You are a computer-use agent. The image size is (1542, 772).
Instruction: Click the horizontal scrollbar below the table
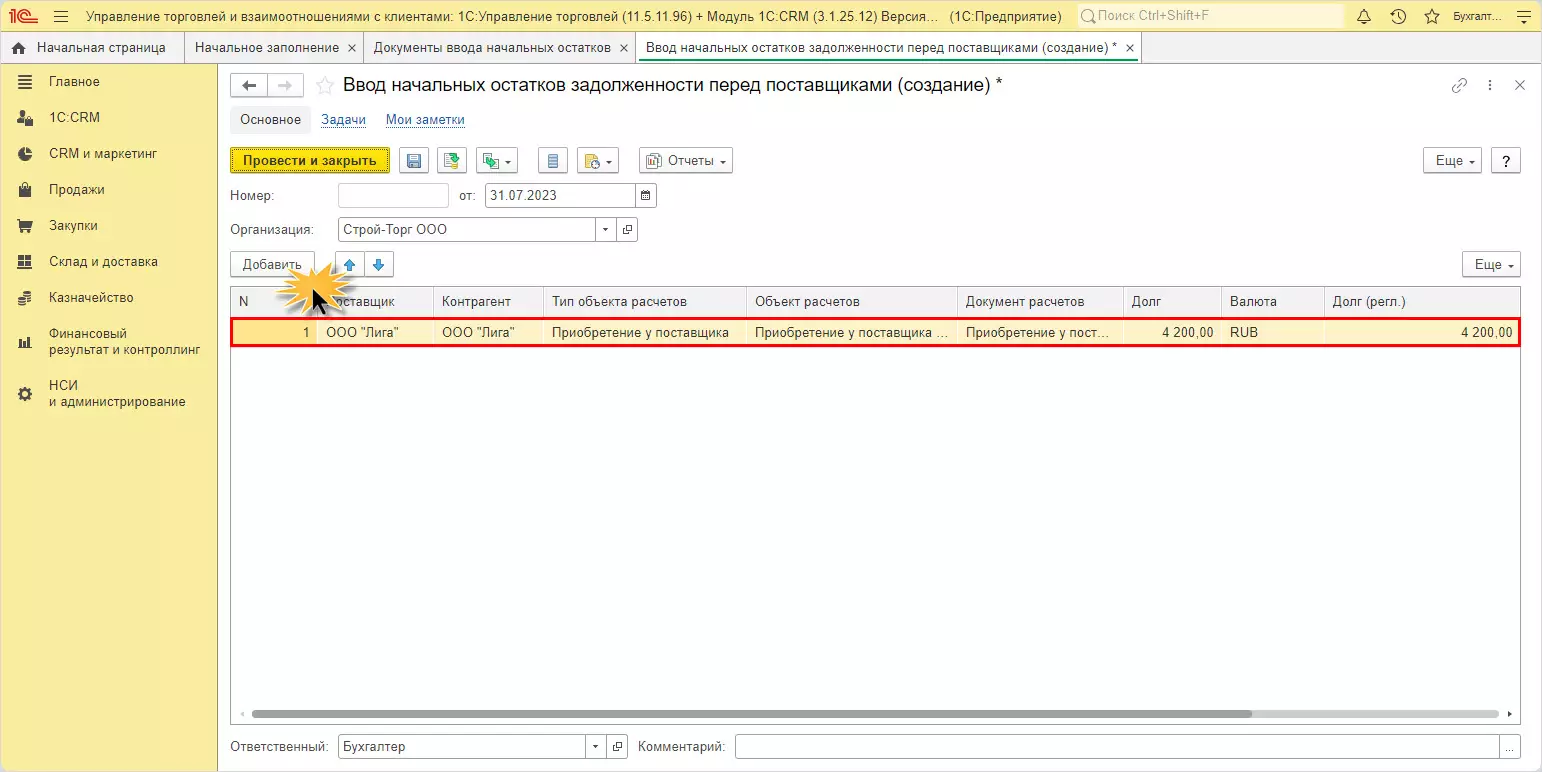tap(752, 714)
